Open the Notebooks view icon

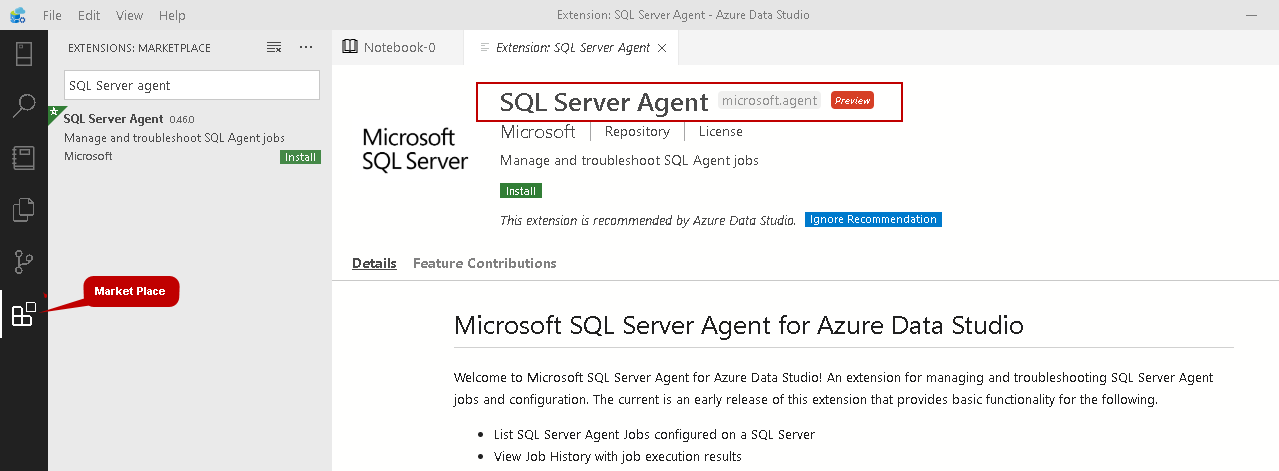[x=23, y=158]
